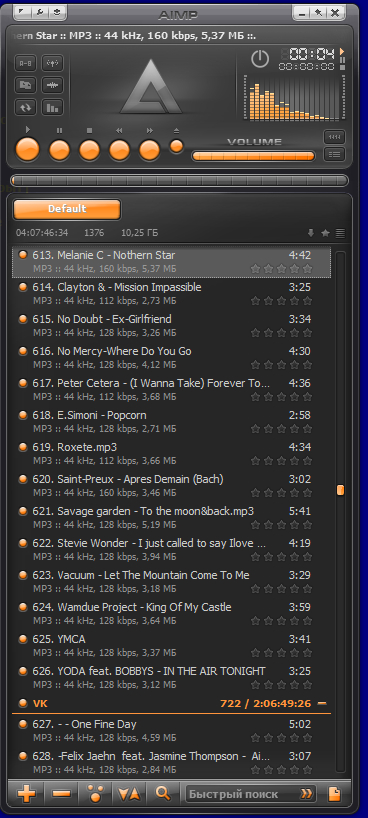Select track 613 Melanie C - Nothern Star
This screenshot has width=368, height=818.
coord(171,262)
